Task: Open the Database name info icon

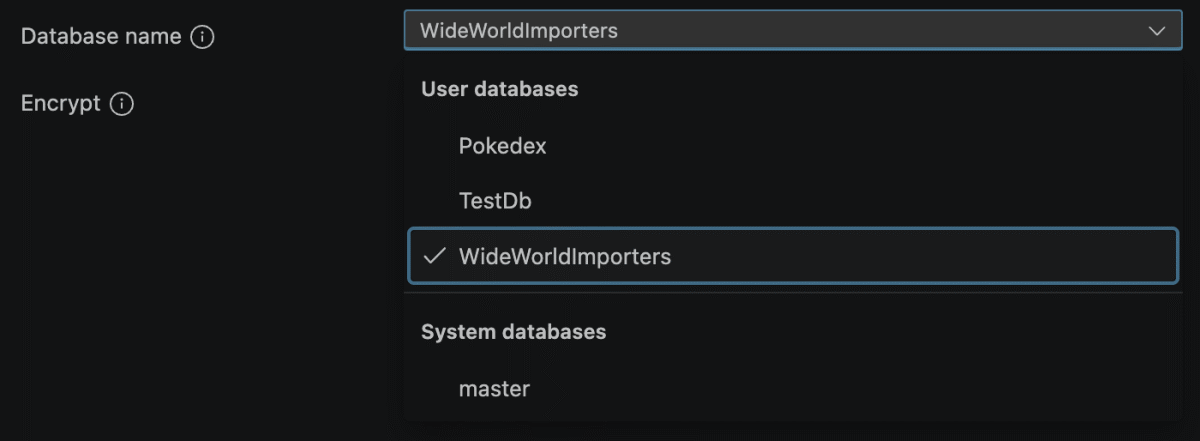Action: 202,37
